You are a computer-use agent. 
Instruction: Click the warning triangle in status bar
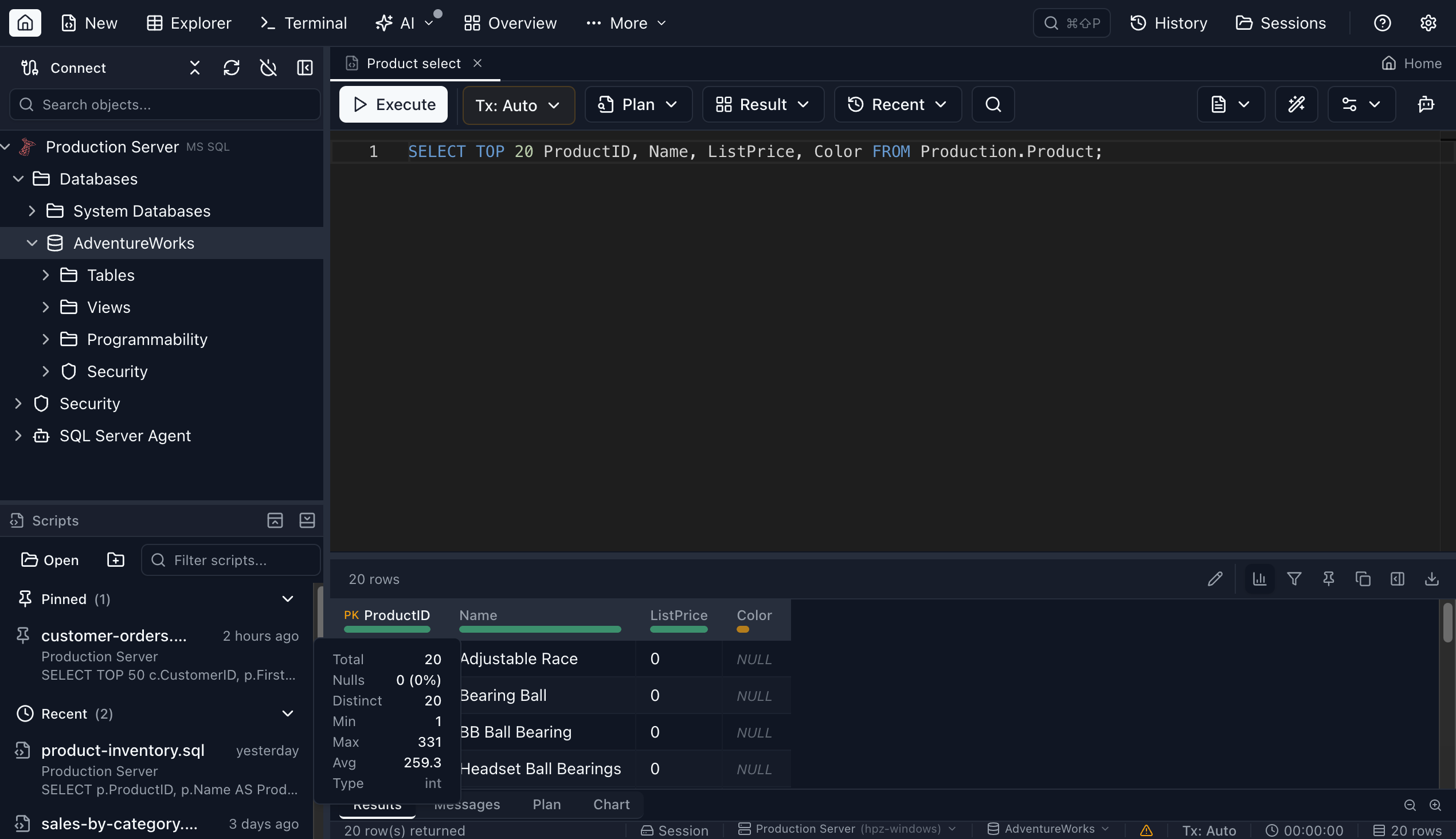1146,830
